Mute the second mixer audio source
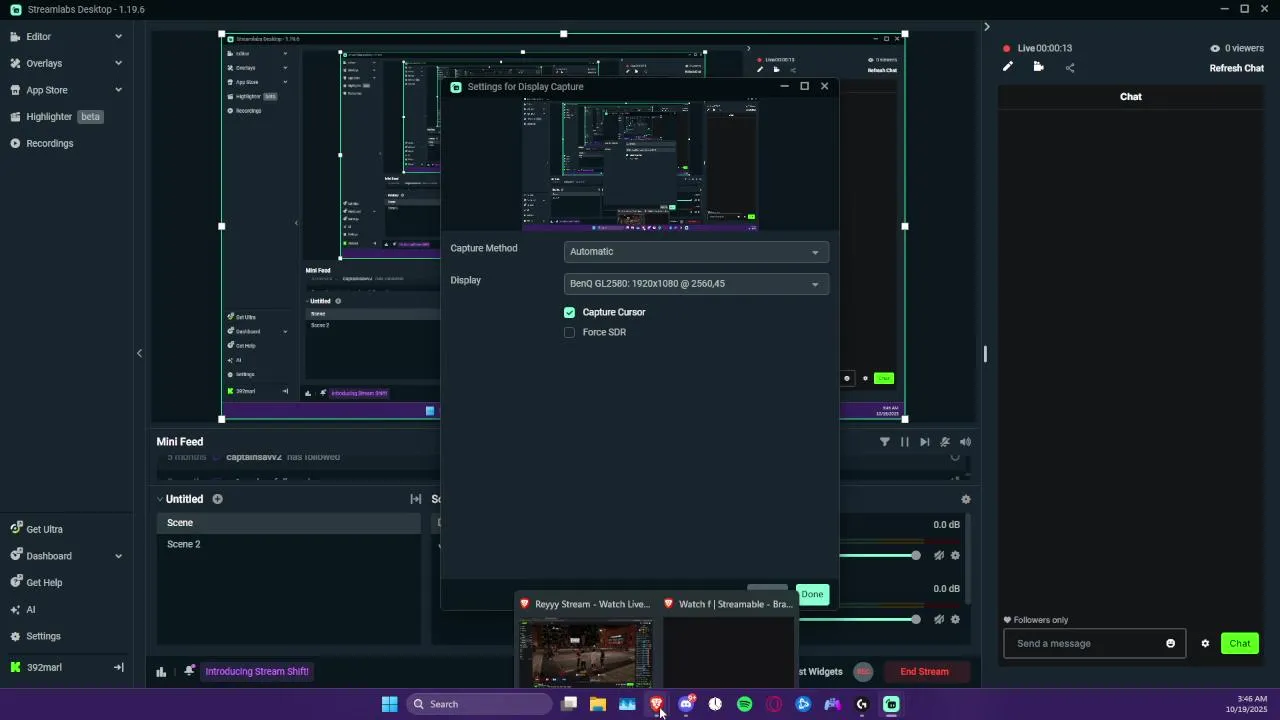The image size is (1280, 720). tap(939, 619)
